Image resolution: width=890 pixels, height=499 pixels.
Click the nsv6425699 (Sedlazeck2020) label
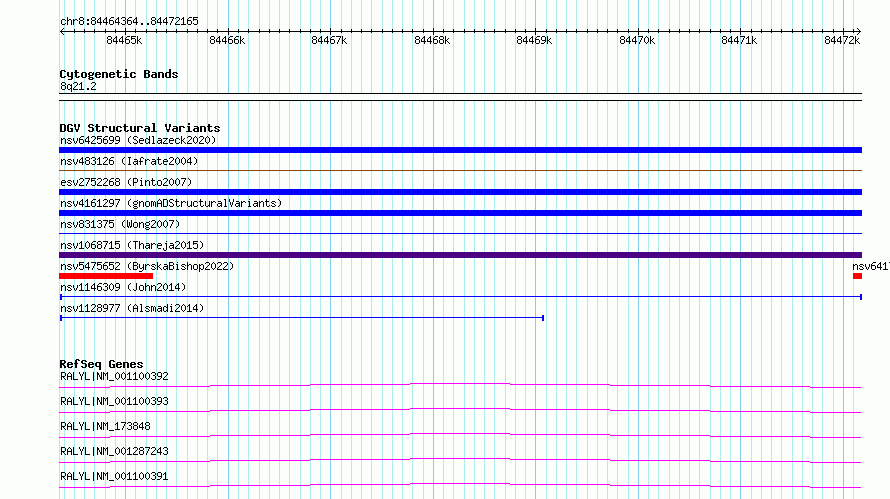point(138,140)
